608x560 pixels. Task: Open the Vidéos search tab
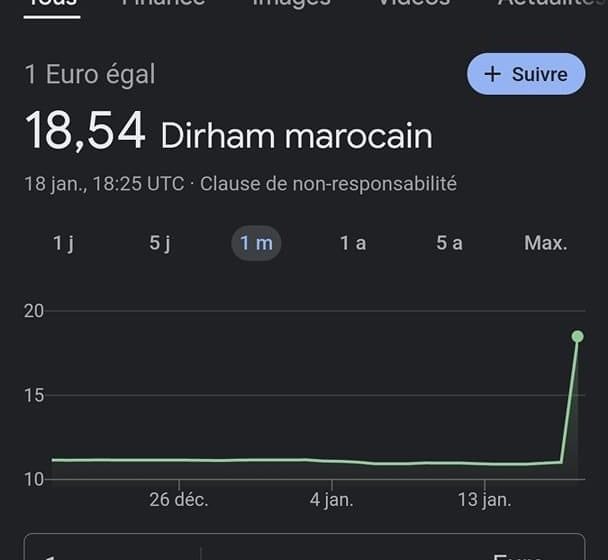point(414,3)
